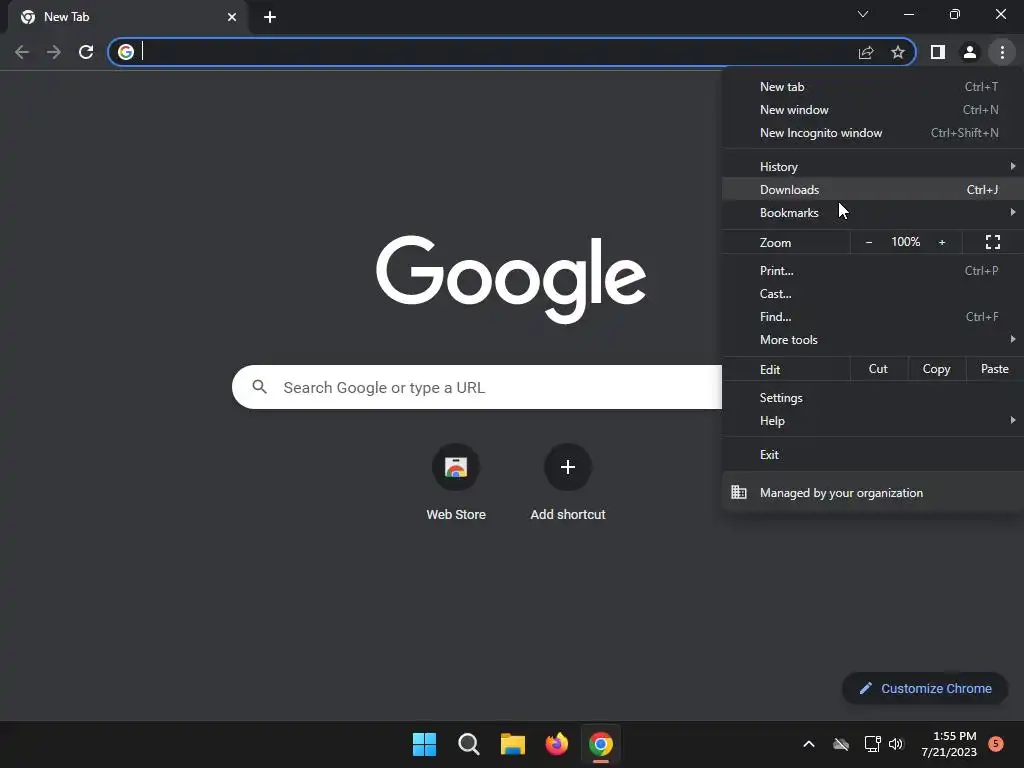Open taskbar Search icon
Viewport: 1024px width, 768px height.
[x=469, y=744]
